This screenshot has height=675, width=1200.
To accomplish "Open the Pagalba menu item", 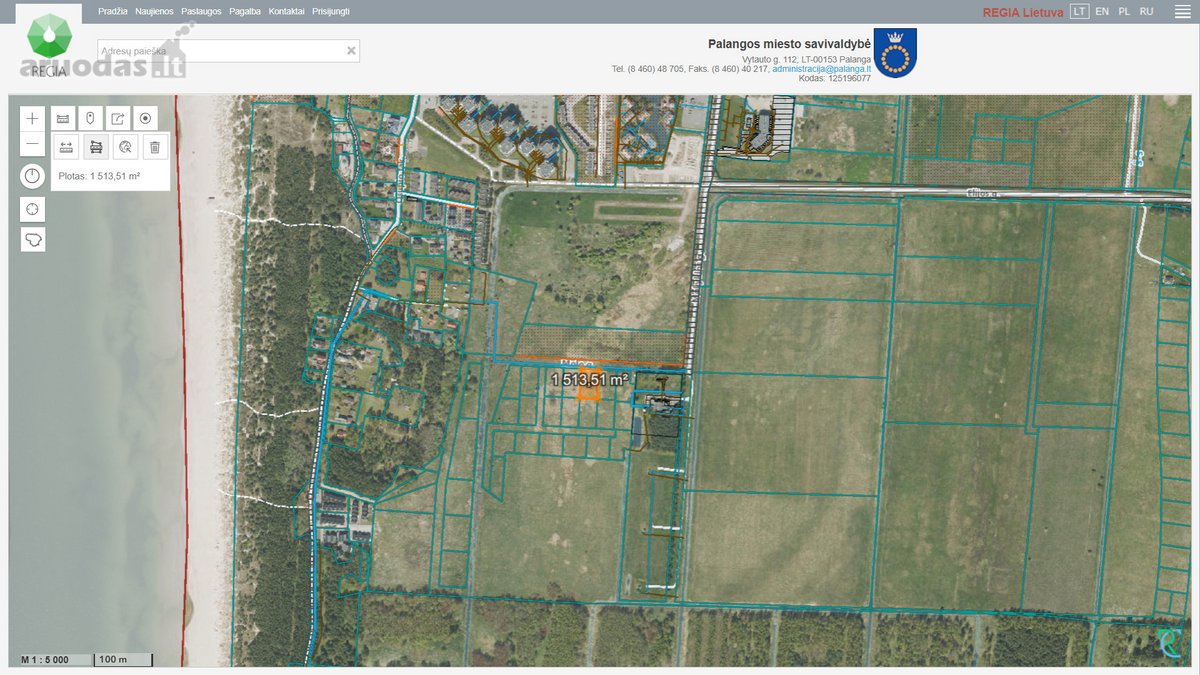I will pos(245,11).
